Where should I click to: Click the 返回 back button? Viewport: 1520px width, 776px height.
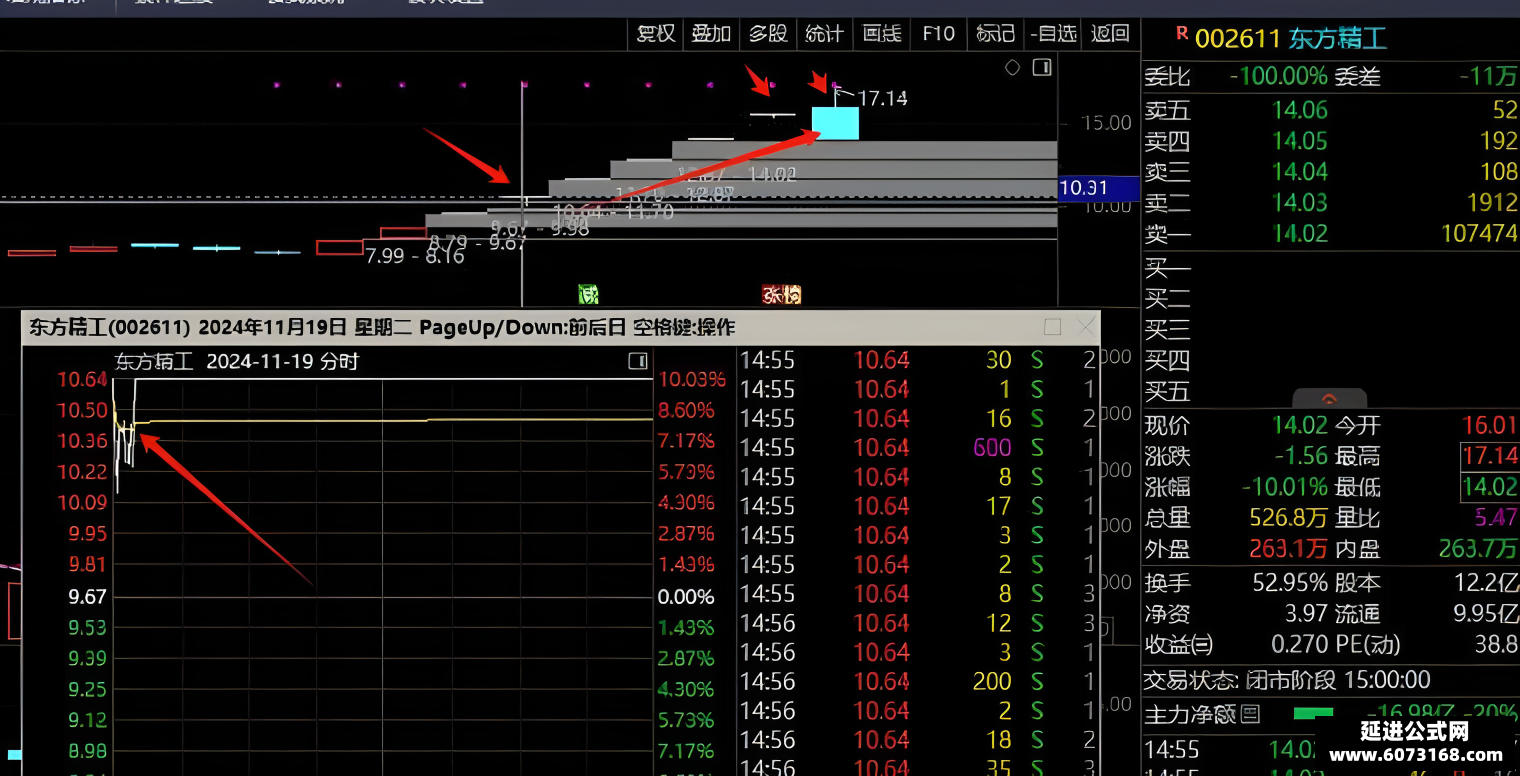[x=1110, y=34]
